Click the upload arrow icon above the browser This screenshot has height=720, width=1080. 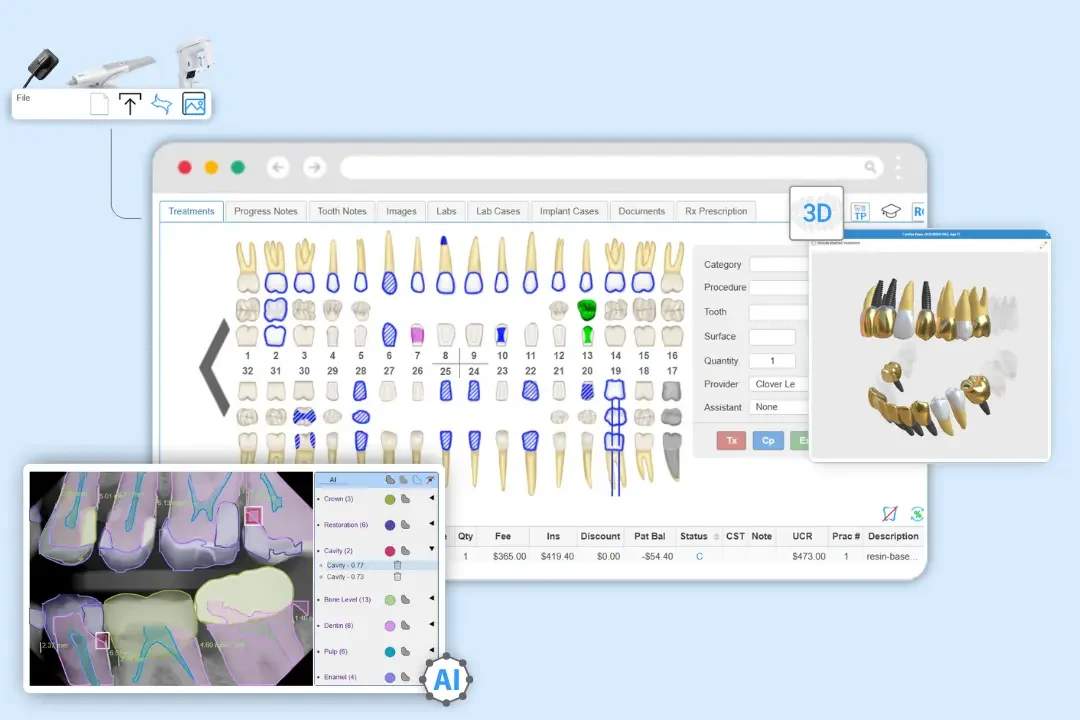click(x=131, y=103)
